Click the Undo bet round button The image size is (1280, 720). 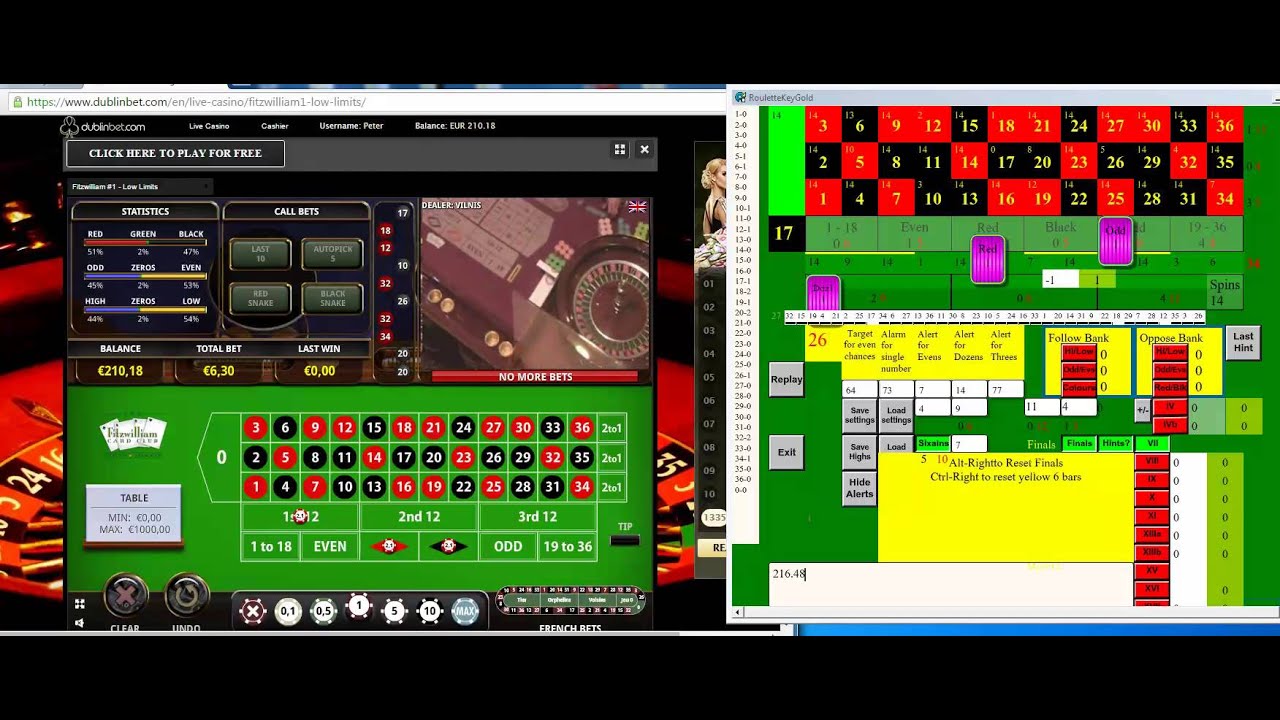pos(186,597)
